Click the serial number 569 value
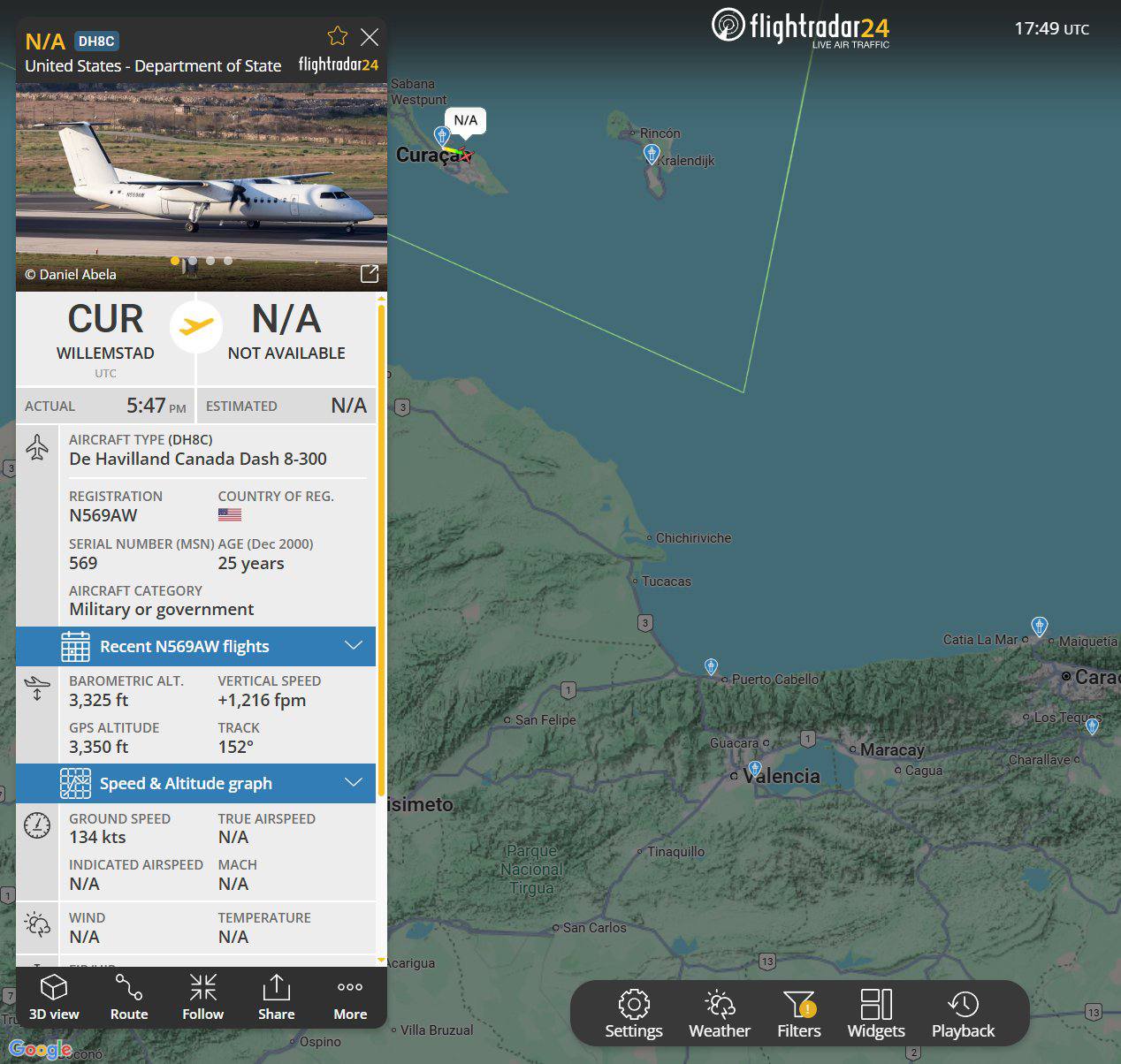The height and width of the screenshot is (1064, 1121). coord(83,563)
